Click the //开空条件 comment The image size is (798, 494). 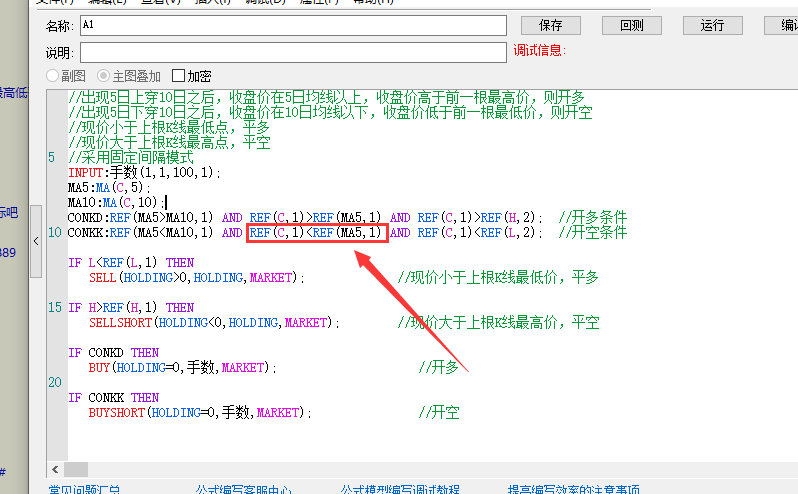point(593,233)
